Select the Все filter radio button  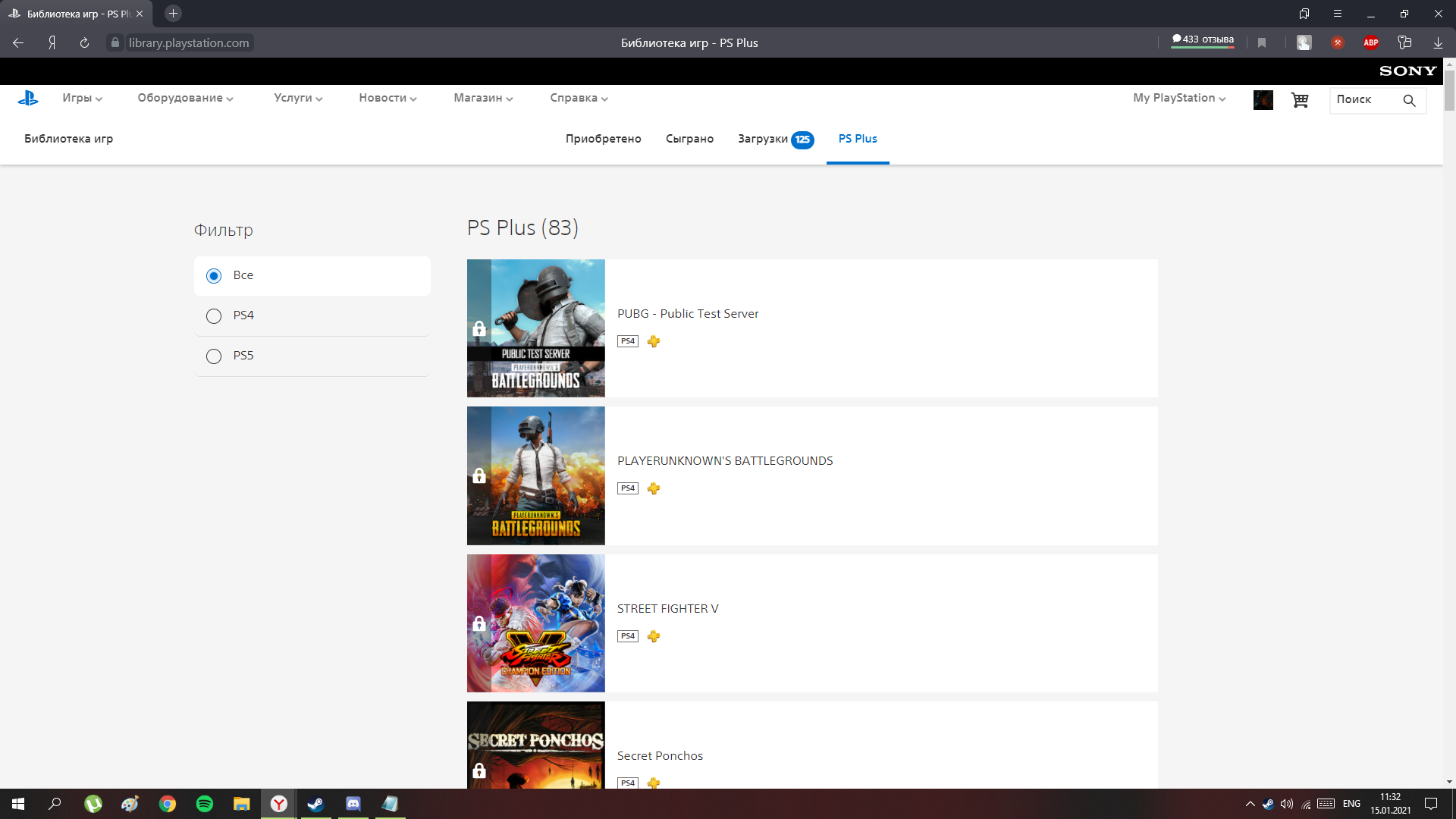point(214,276)
